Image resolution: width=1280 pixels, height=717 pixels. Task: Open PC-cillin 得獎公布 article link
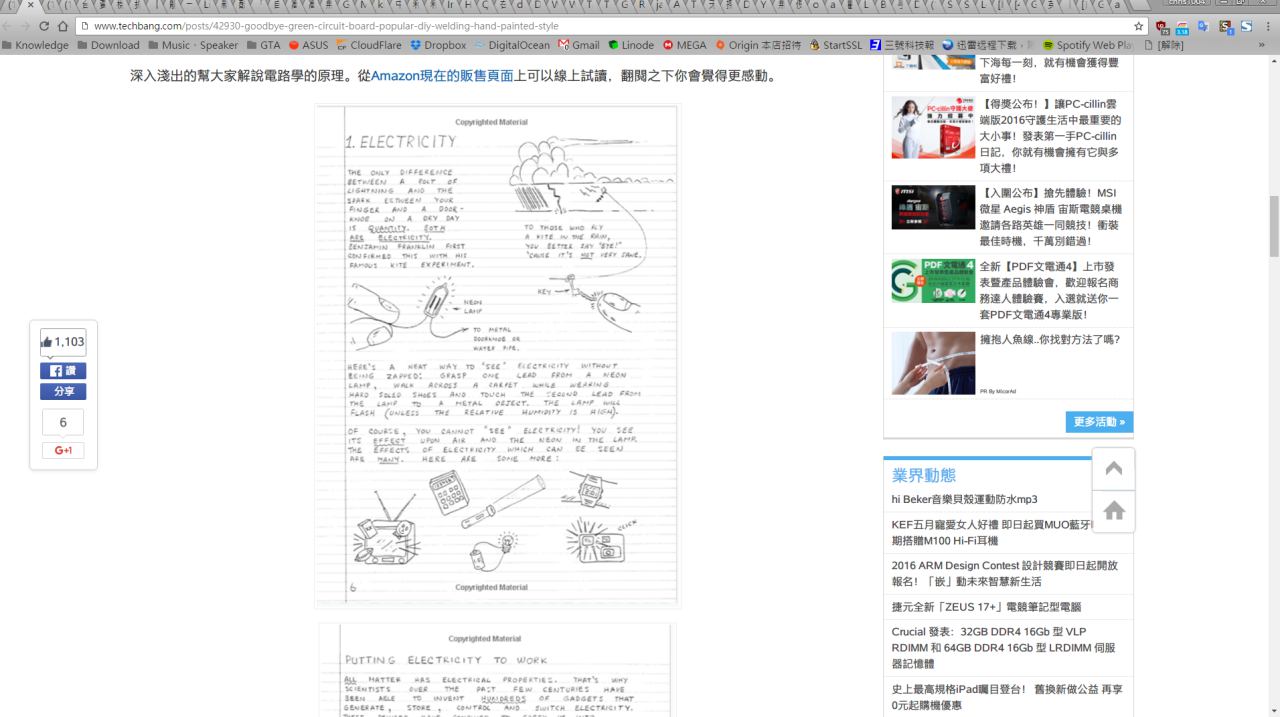pyautogui.click(x=1050, y=136)
